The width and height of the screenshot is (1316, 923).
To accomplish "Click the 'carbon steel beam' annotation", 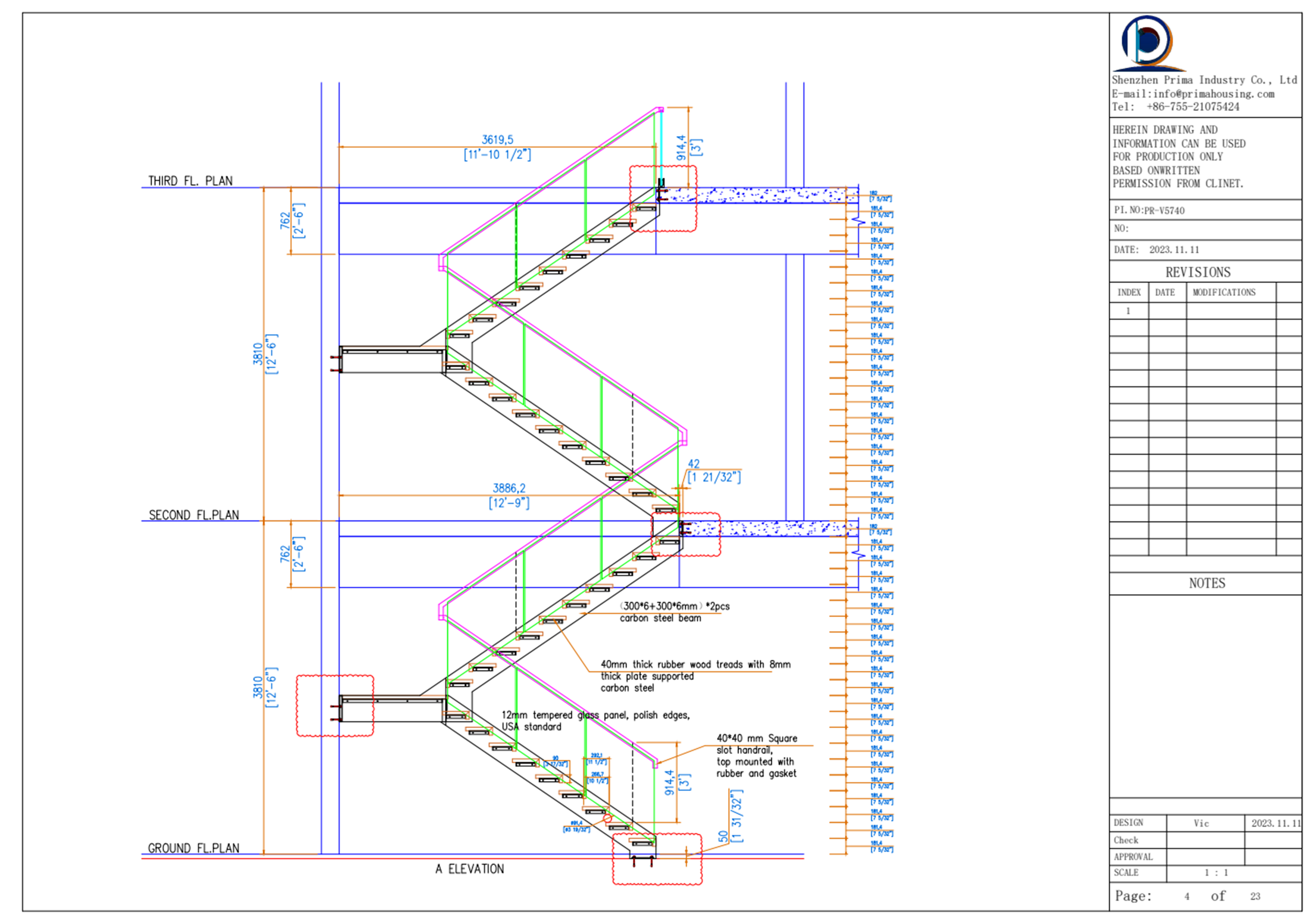I will coord(660,618).
